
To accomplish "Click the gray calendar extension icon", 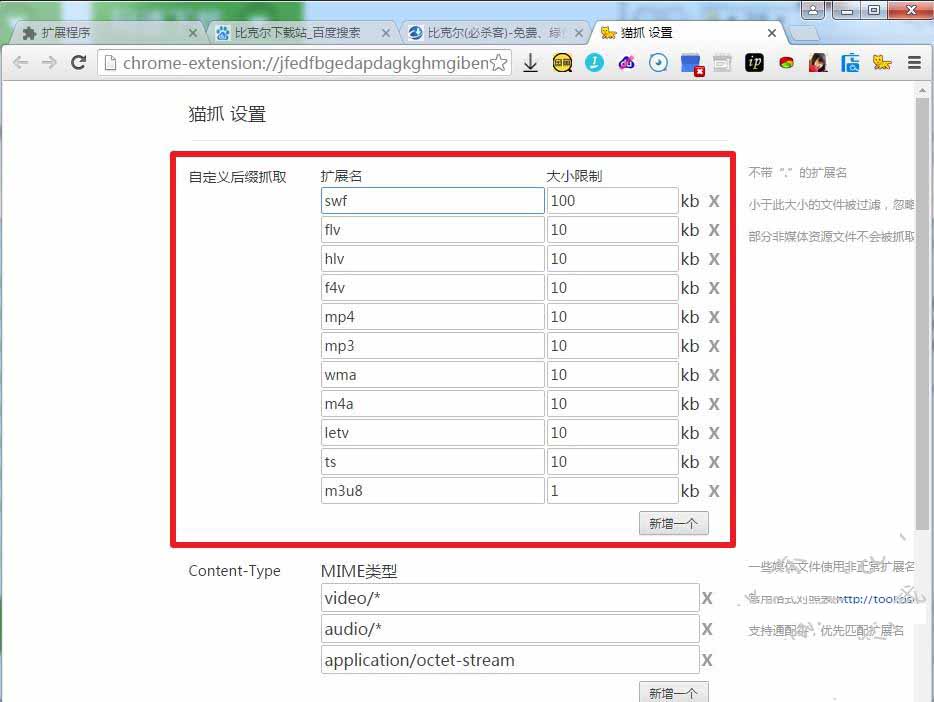I will click(722, 63).
